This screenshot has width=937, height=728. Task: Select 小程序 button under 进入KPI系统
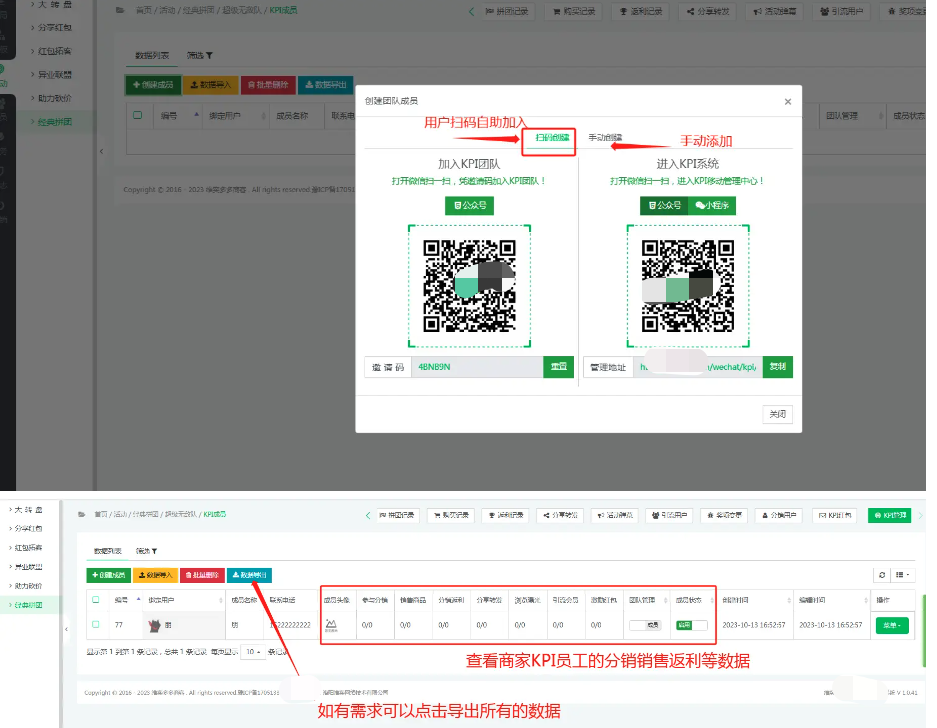click(712, 206)
